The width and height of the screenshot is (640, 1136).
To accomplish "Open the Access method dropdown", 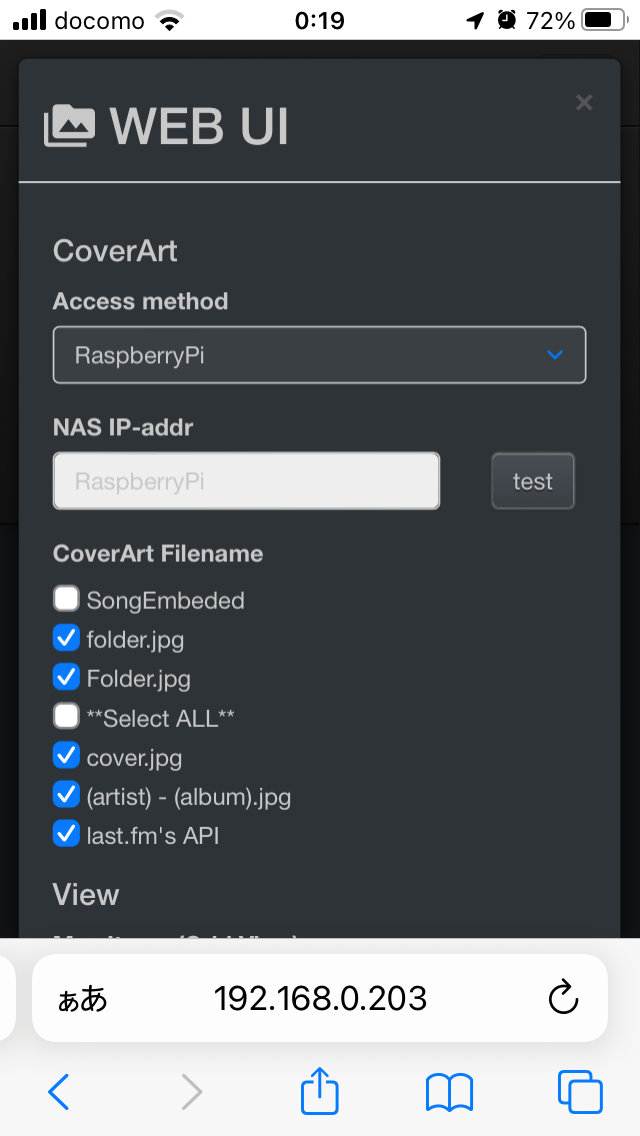I will 320,355.
